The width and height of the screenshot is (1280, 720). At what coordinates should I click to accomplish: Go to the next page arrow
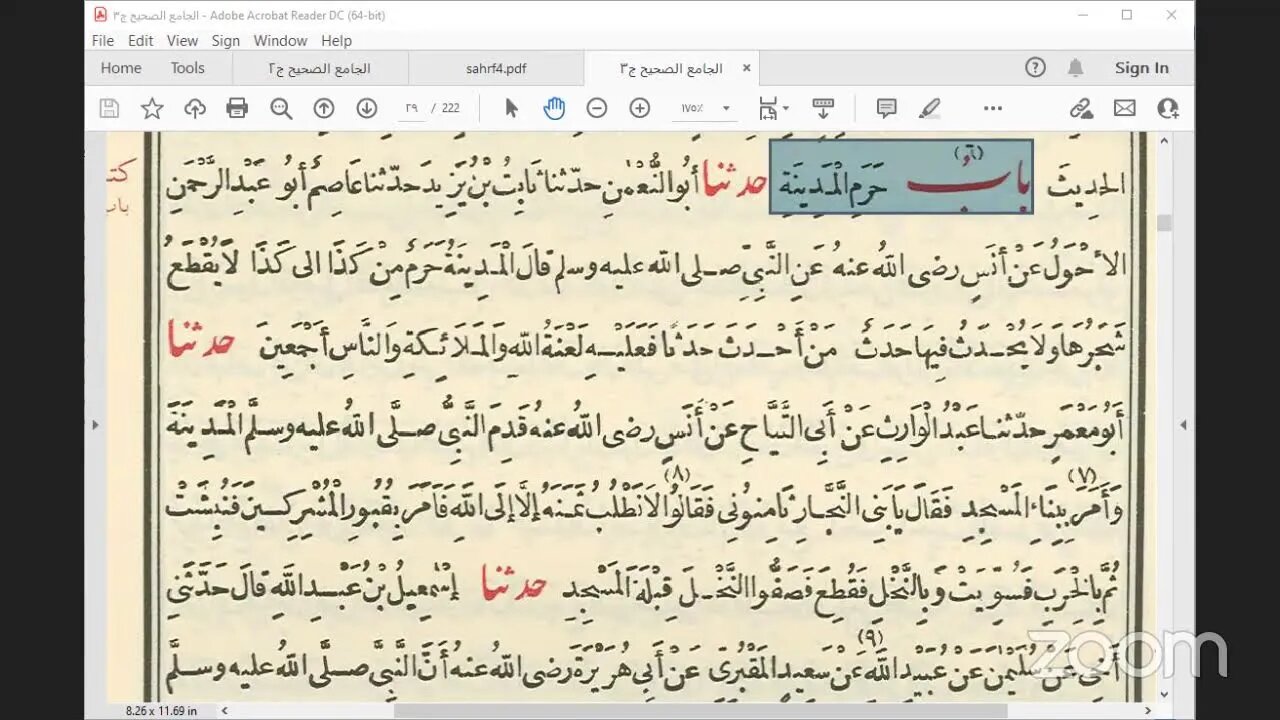click(x=367, y=108)
